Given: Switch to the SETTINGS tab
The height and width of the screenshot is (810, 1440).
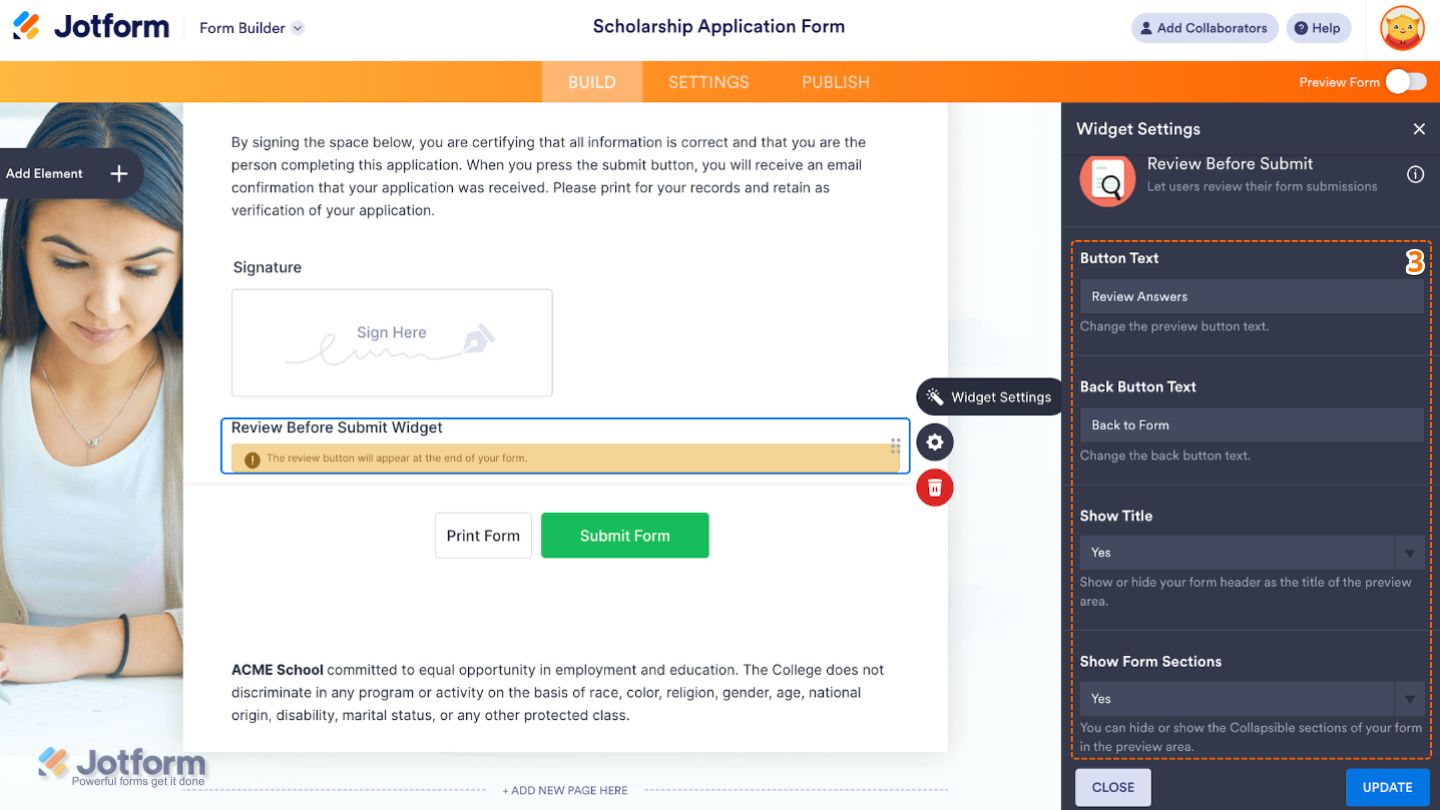Looking at the screenshot, I should [x=708, y=82].
